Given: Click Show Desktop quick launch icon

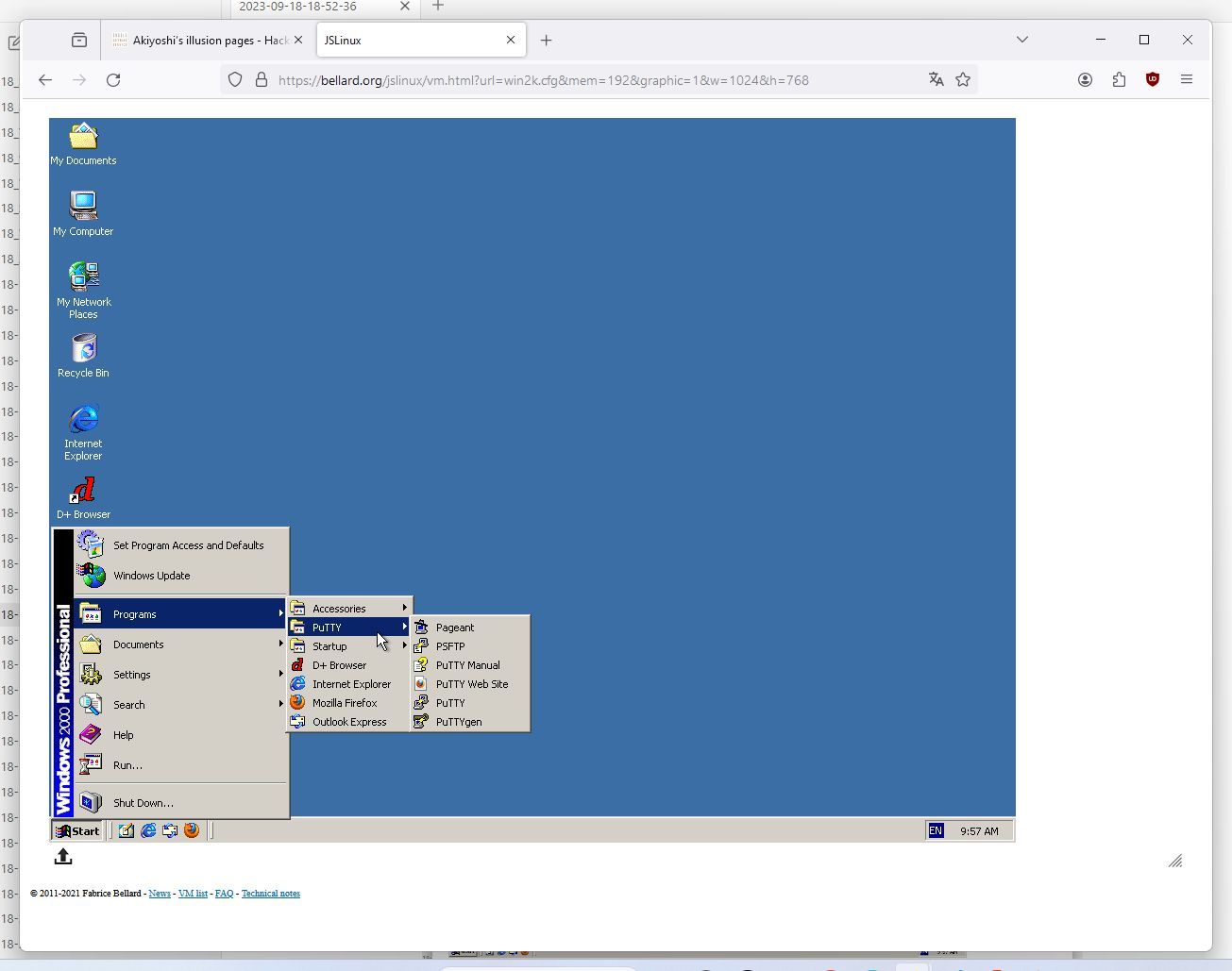Looking at the screenshot, I should coord(126,831).
